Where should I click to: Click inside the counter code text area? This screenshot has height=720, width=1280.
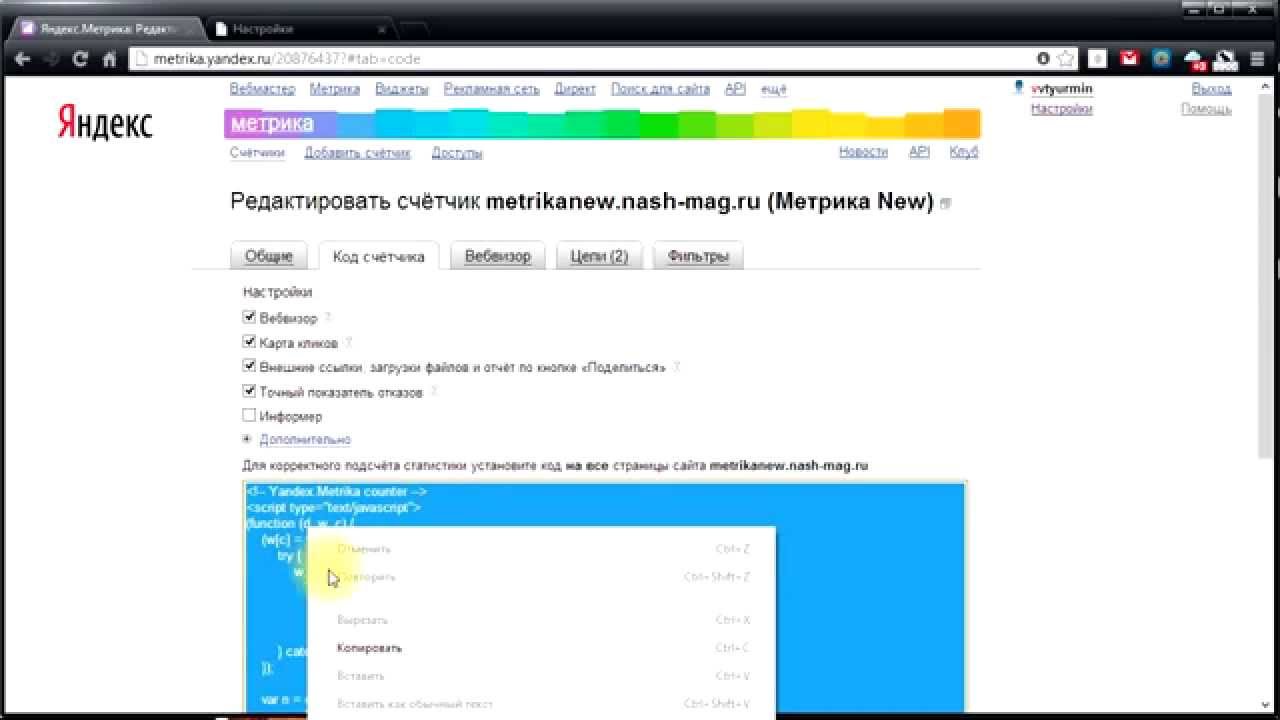pos(605,598)
